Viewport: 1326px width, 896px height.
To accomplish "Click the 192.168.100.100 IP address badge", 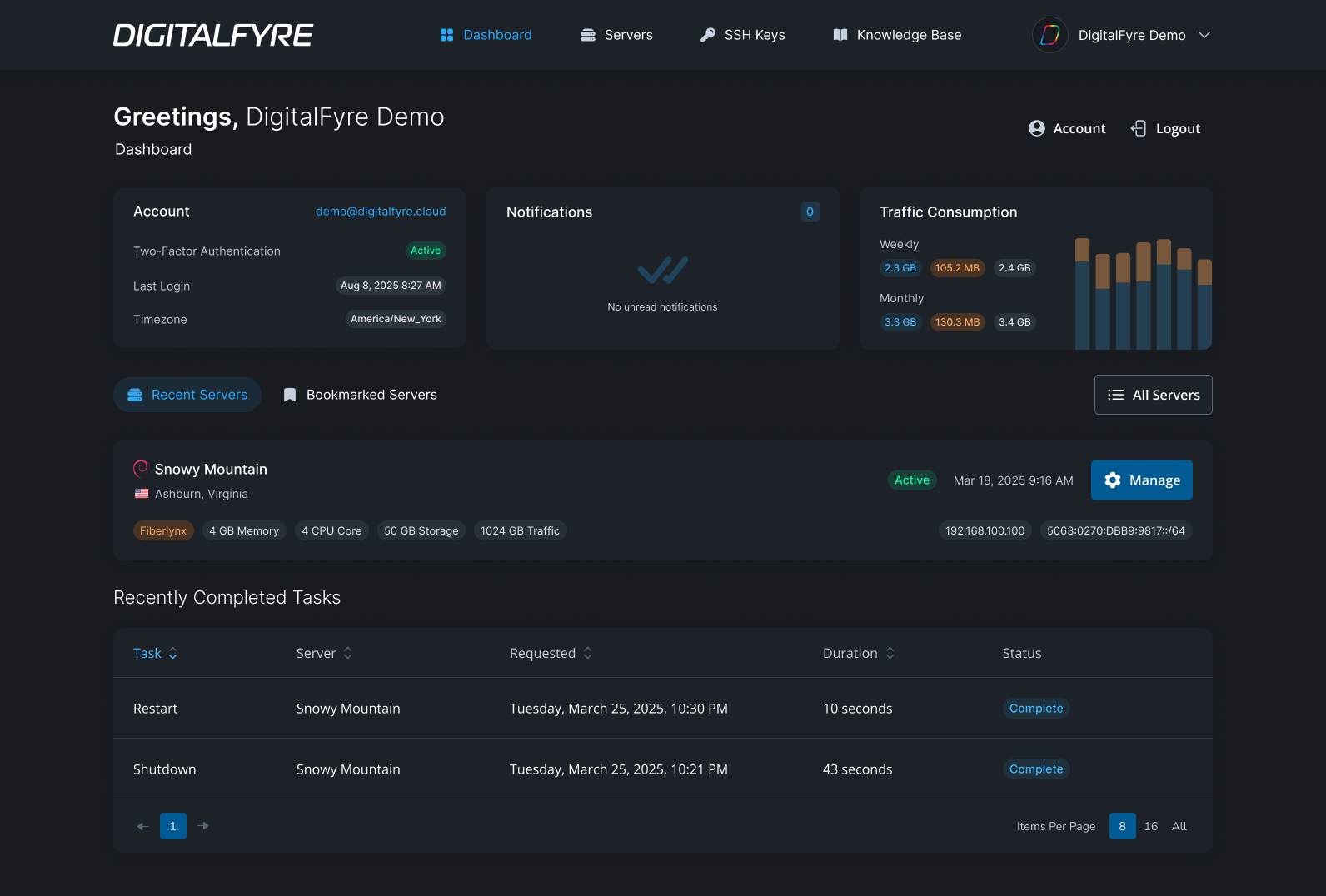I will [985, 530].
